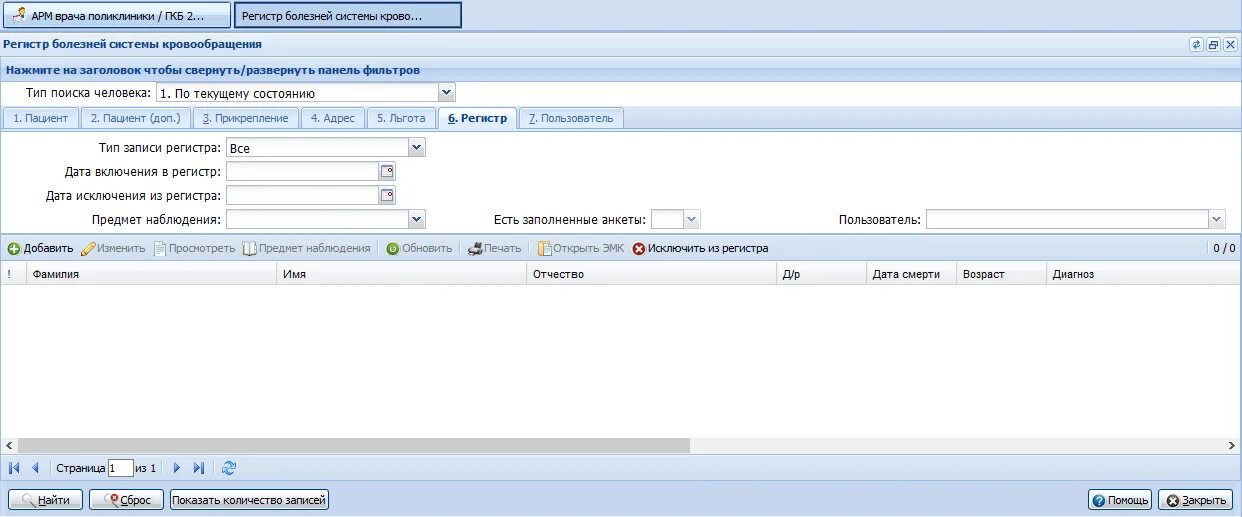Close the Регистр болезней window
Screen dimensions: 1242x517
1230,45
